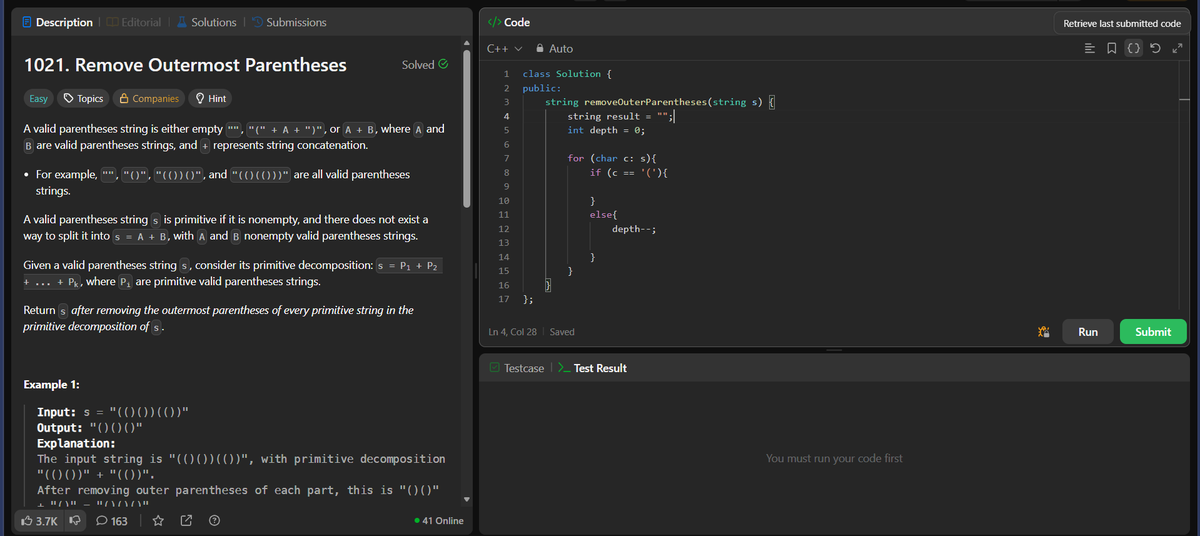Click the Ln 4, Col 28 status text
This screenshot has height=536, width=1200.
point(512,332)
